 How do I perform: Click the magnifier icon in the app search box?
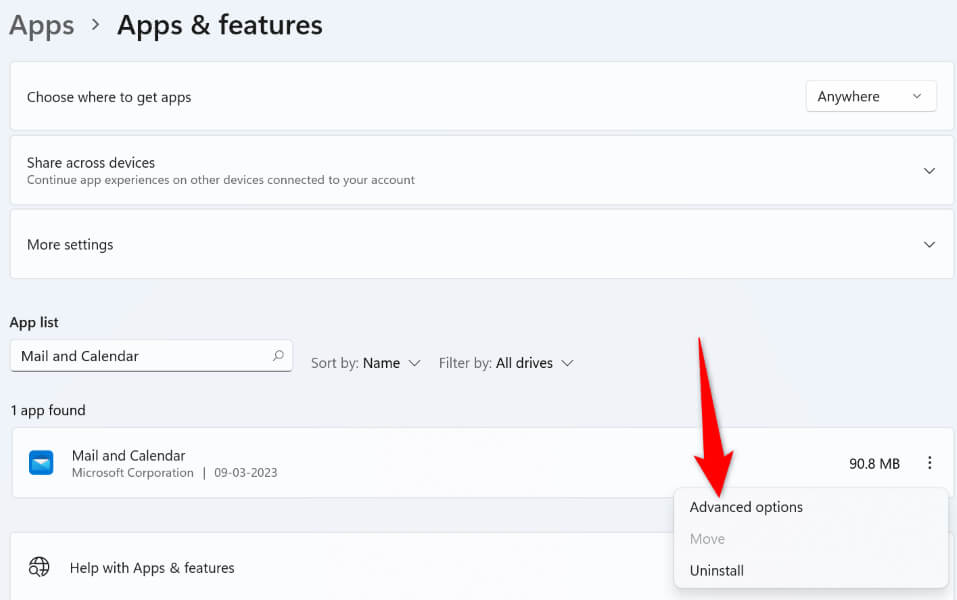tap(278, 356)
